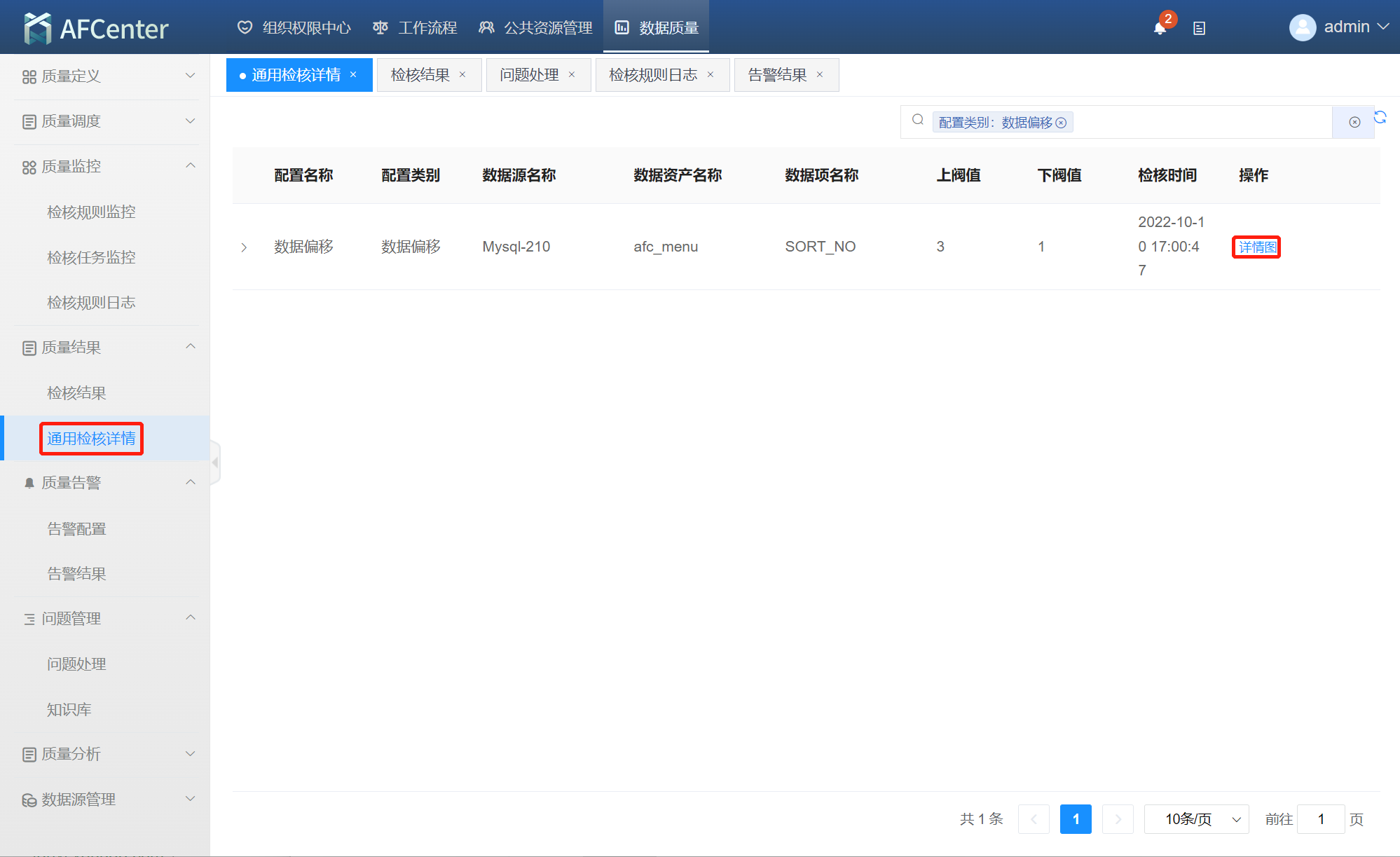1400x857 pixels.
Task: Open the 工作流程 top menu
Action: tap(416, 28)
